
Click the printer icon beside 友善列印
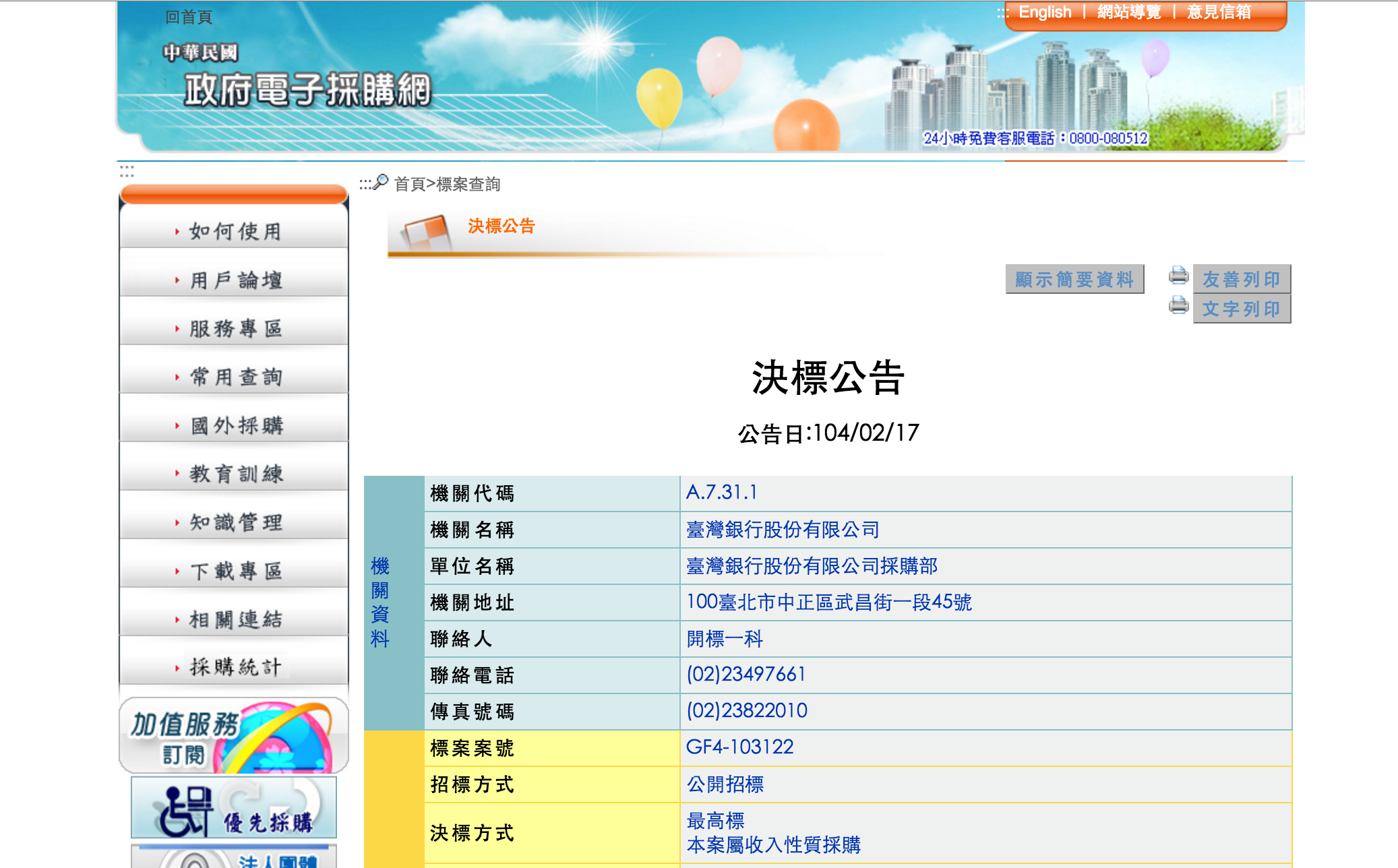click(x=1178, y=276)
